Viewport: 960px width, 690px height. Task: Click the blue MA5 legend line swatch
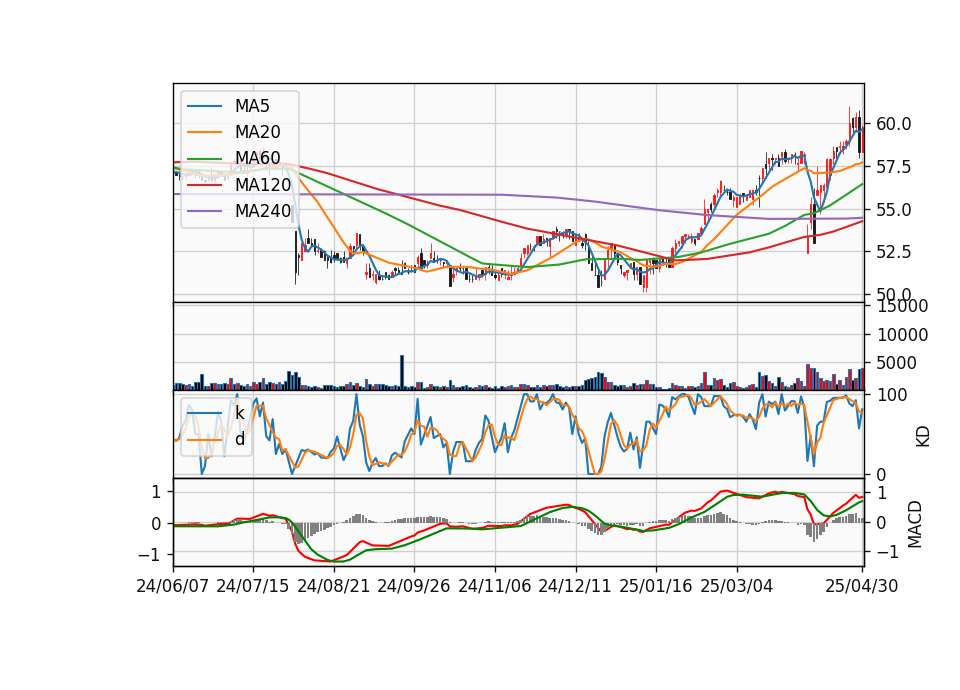pos(204,107)
